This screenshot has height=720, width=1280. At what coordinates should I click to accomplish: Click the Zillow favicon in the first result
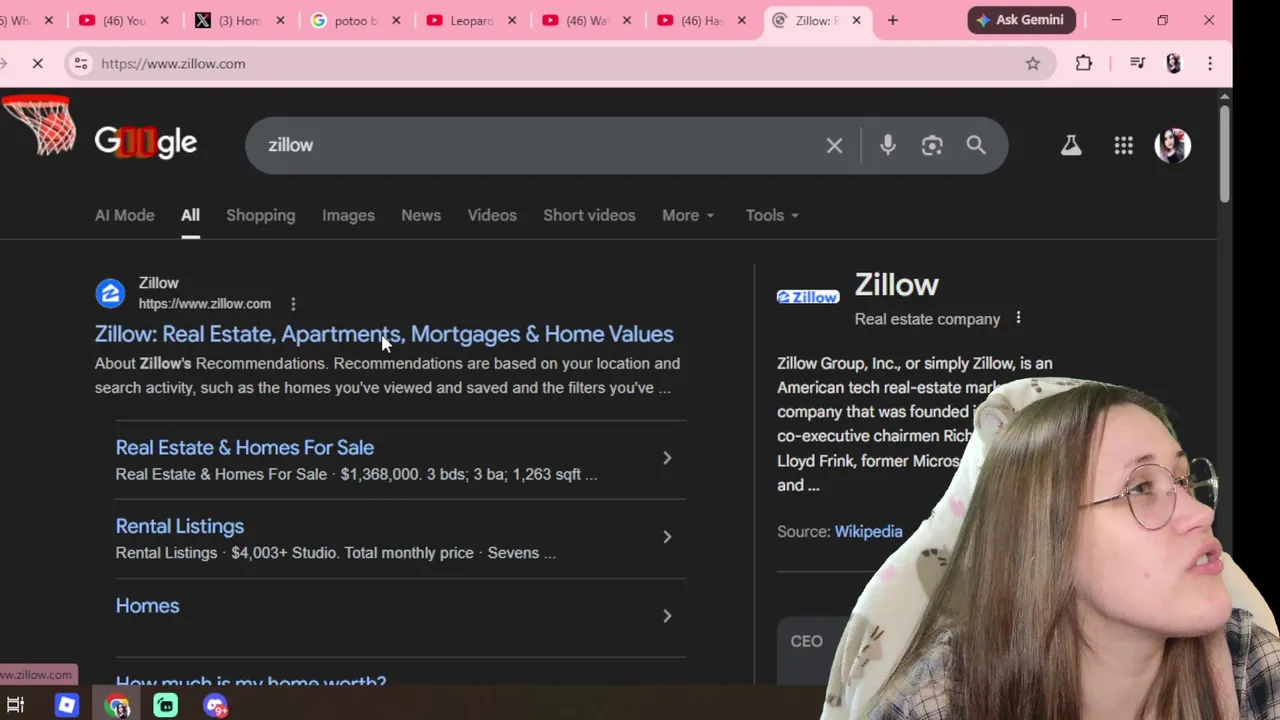click(x=110, y=293)
